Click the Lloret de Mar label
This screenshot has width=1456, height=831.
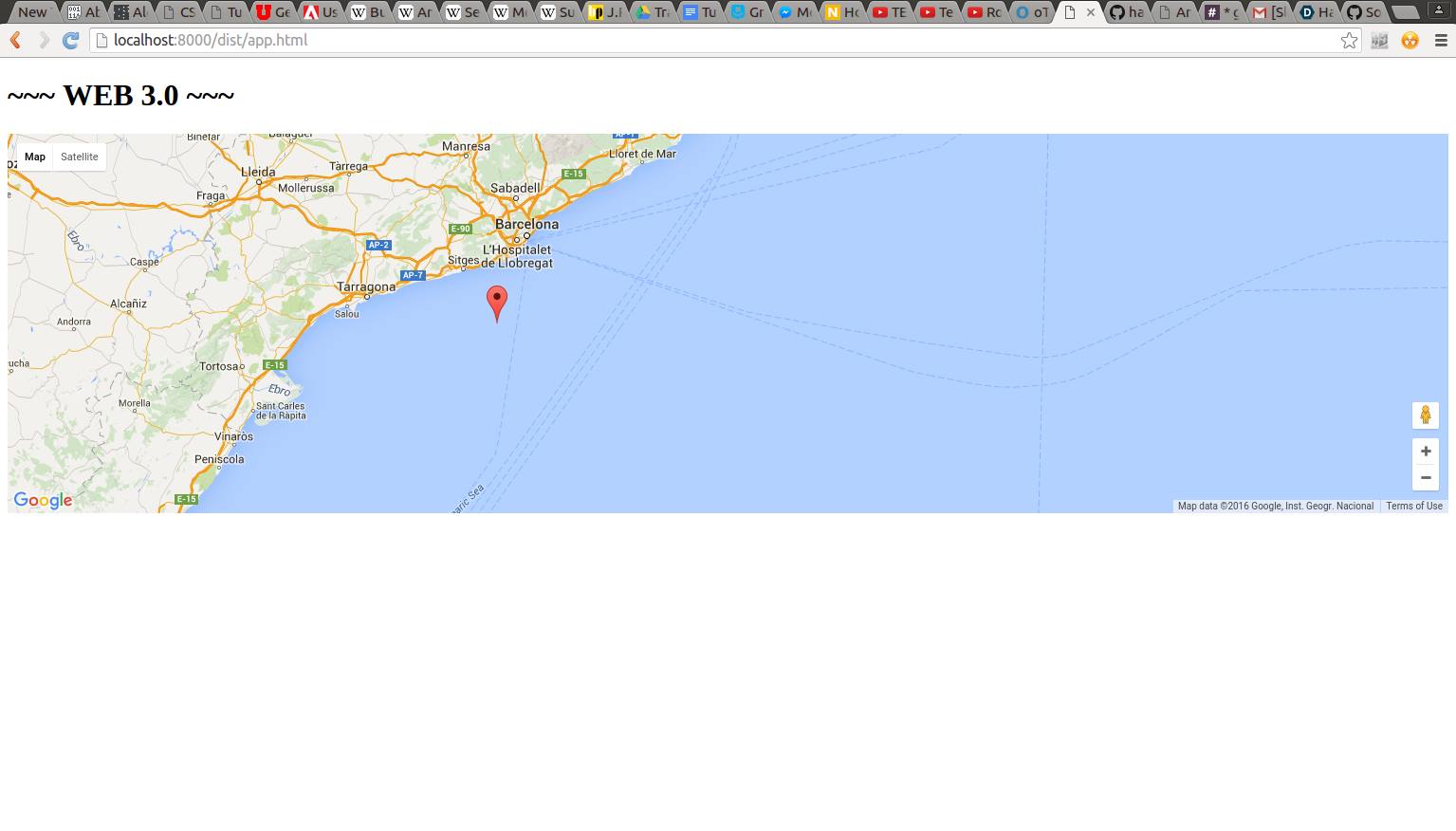pos(643,154)
